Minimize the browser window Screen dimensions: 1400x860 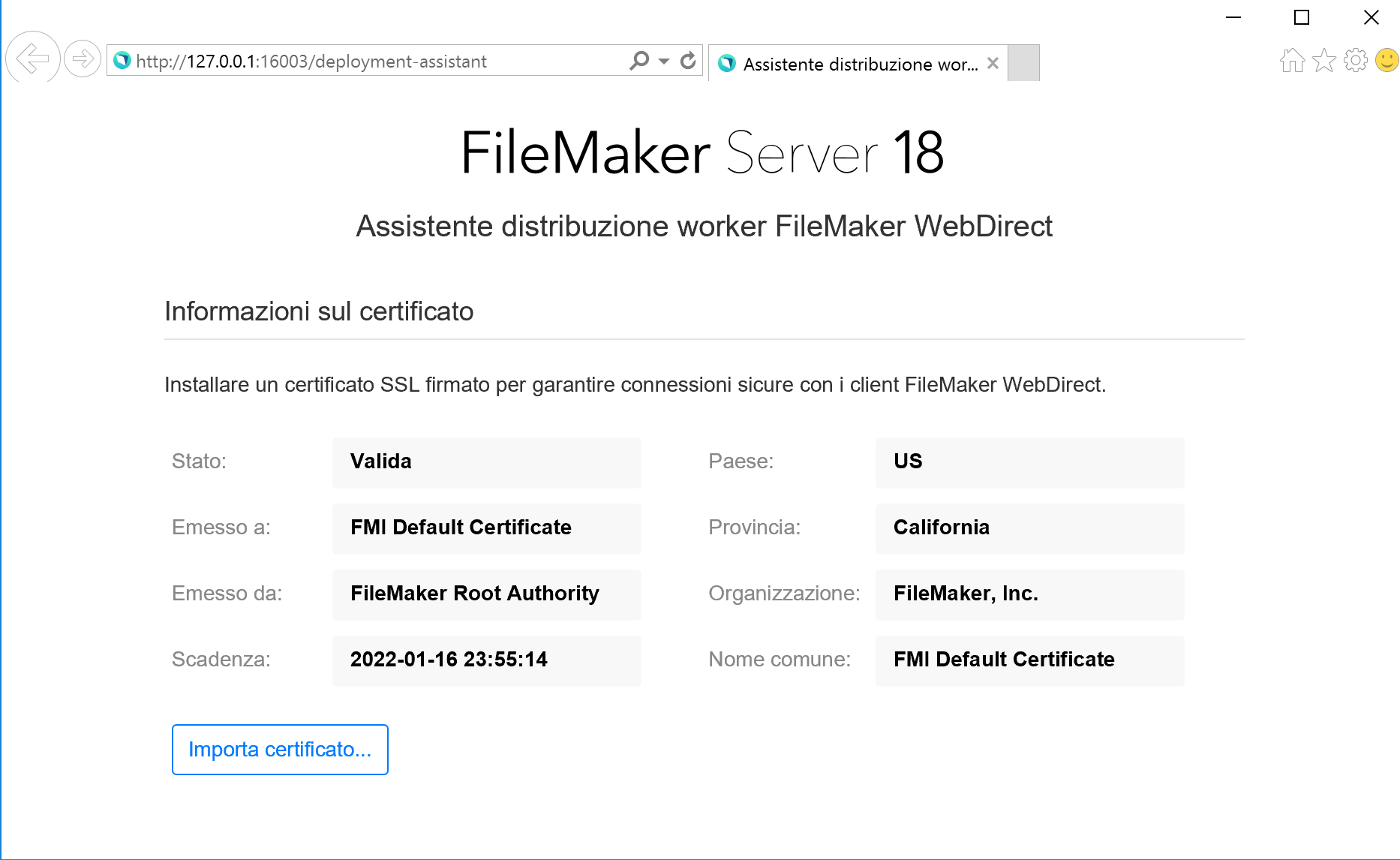click(x=1233, y=17)
